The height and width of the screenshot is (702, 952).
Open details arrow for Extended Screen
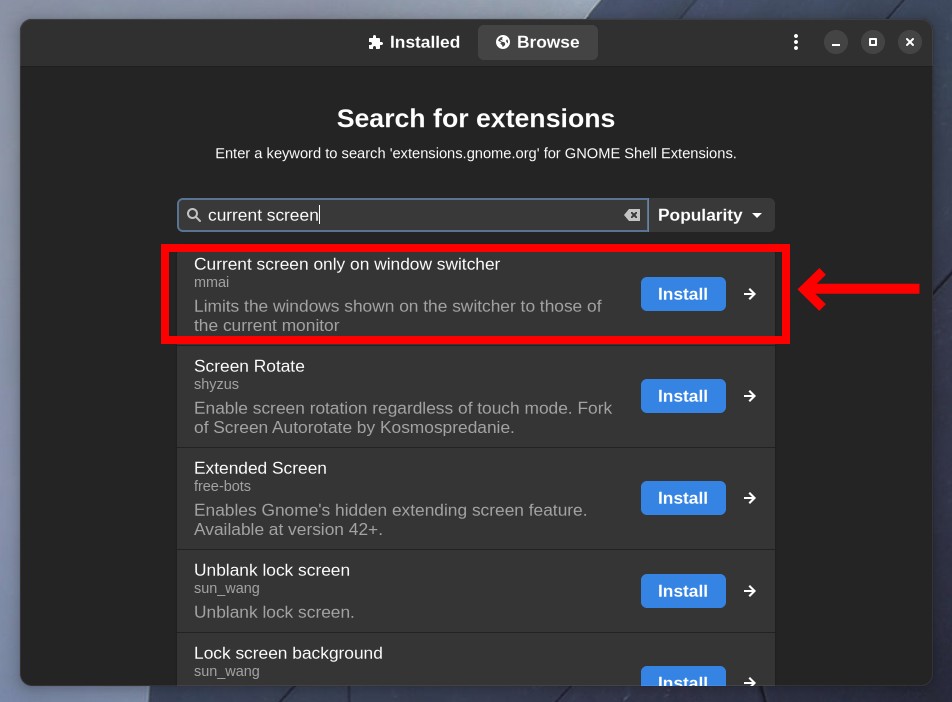tap(750, 498)
